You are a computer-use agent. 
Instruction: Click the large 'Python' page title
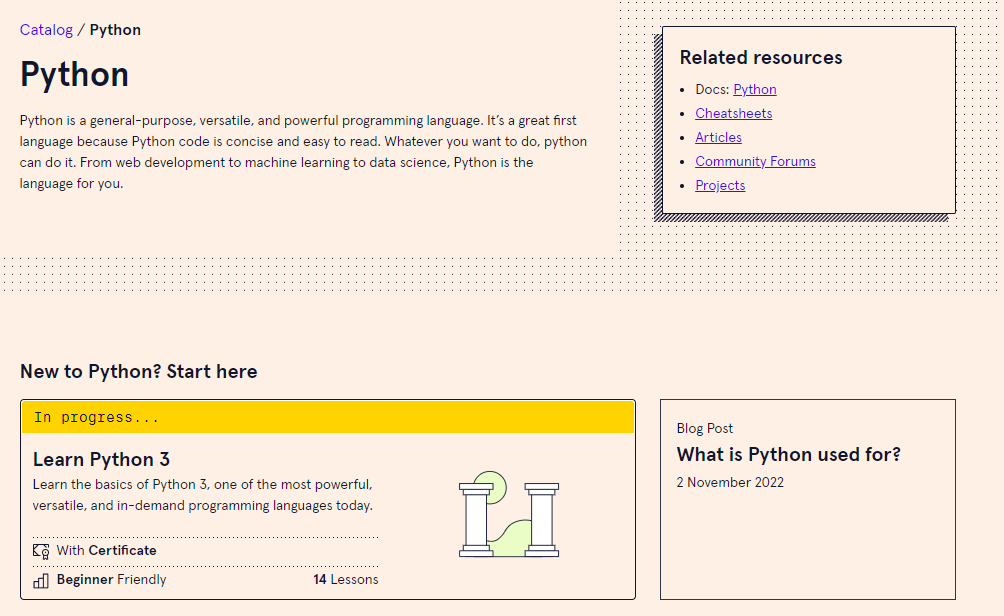(x=75, y=74)
